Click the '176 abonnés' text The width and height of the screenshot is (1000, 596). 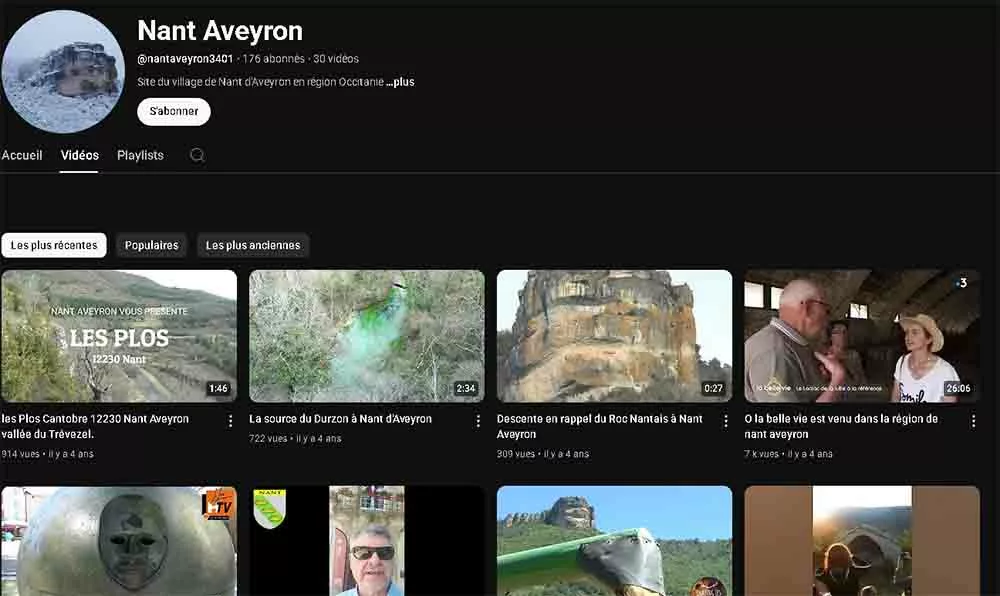(x=274, y=59)
